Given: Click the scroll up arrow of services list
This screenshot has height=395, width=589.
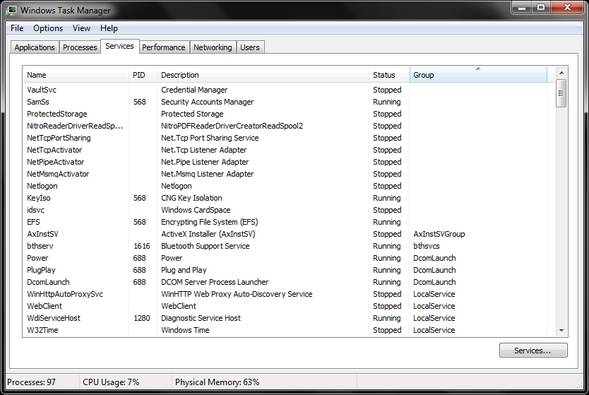Looking at the screenshot, I should pyautogui.click(x=561, y=73).
